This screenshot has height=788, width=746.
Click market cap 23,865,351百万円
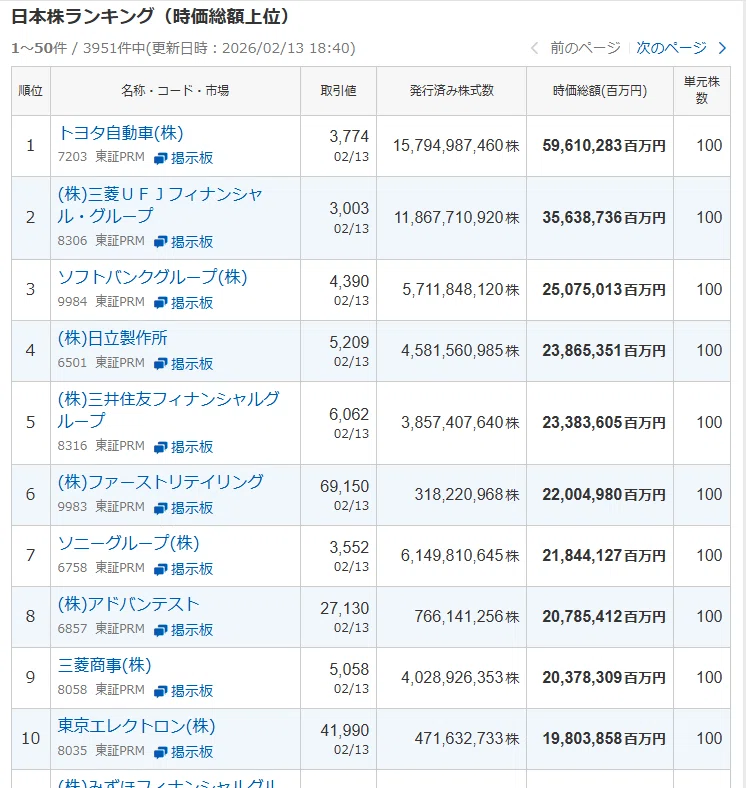click(604, 350)
